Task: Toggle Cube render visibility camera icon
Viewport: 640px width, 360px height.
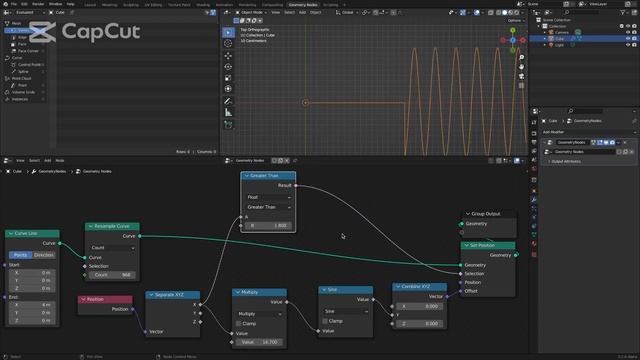Action: click(634, 38)
